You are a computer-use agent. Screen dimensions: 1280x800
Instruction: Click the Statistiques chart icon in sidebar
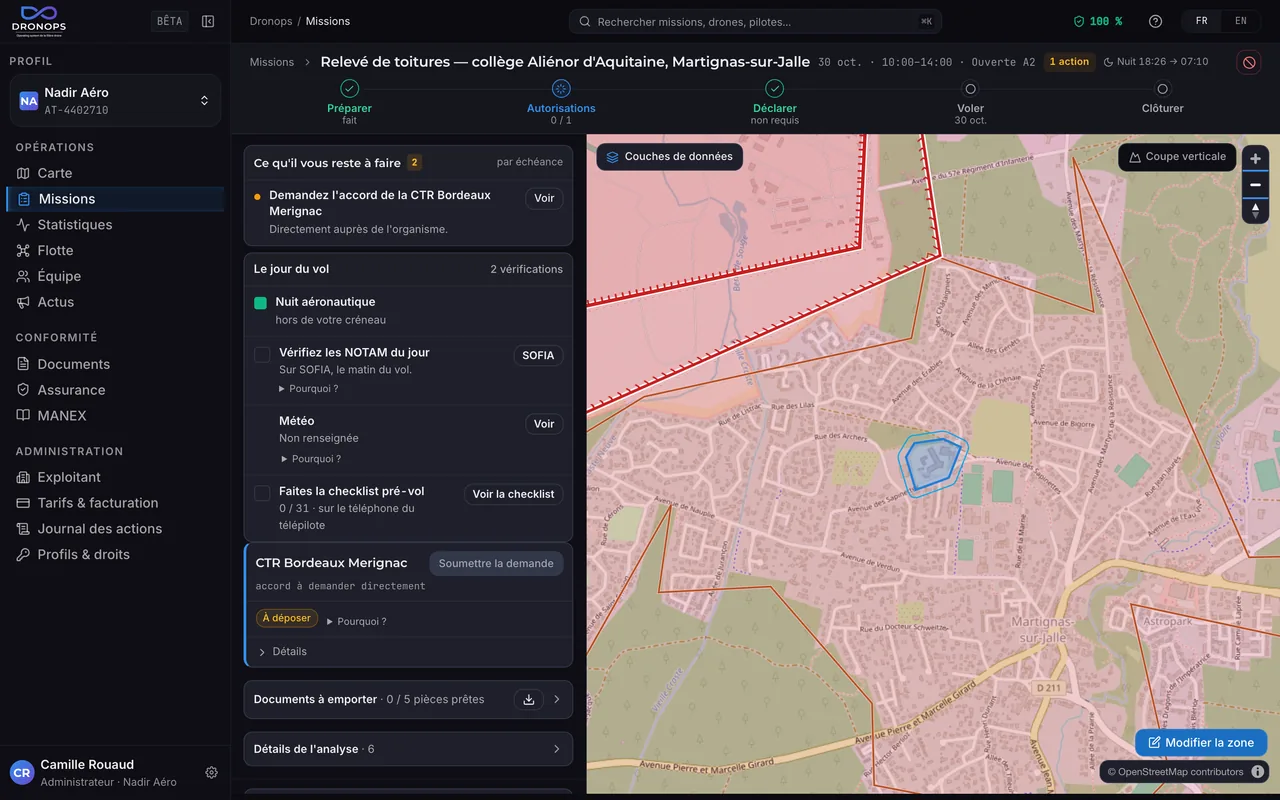point(23,225)
